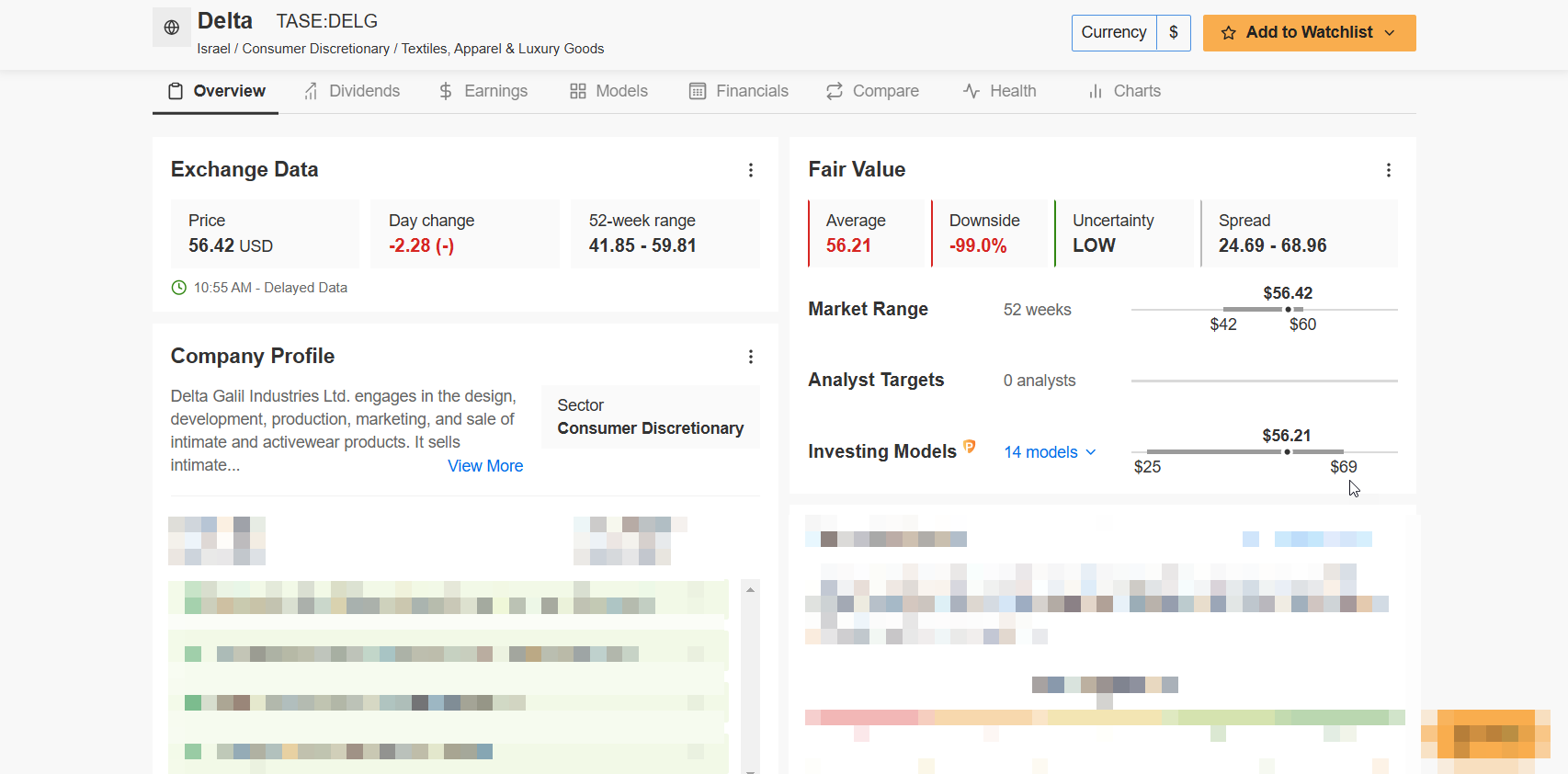The image size is (1568, 774).
Task: Switch to the Overview tab
Action: [216, 91]
